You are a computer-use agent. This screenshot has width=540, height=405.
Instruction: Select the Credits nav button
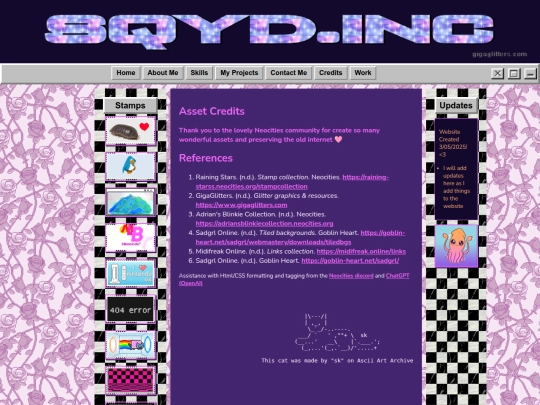click(x=331, y=73)
